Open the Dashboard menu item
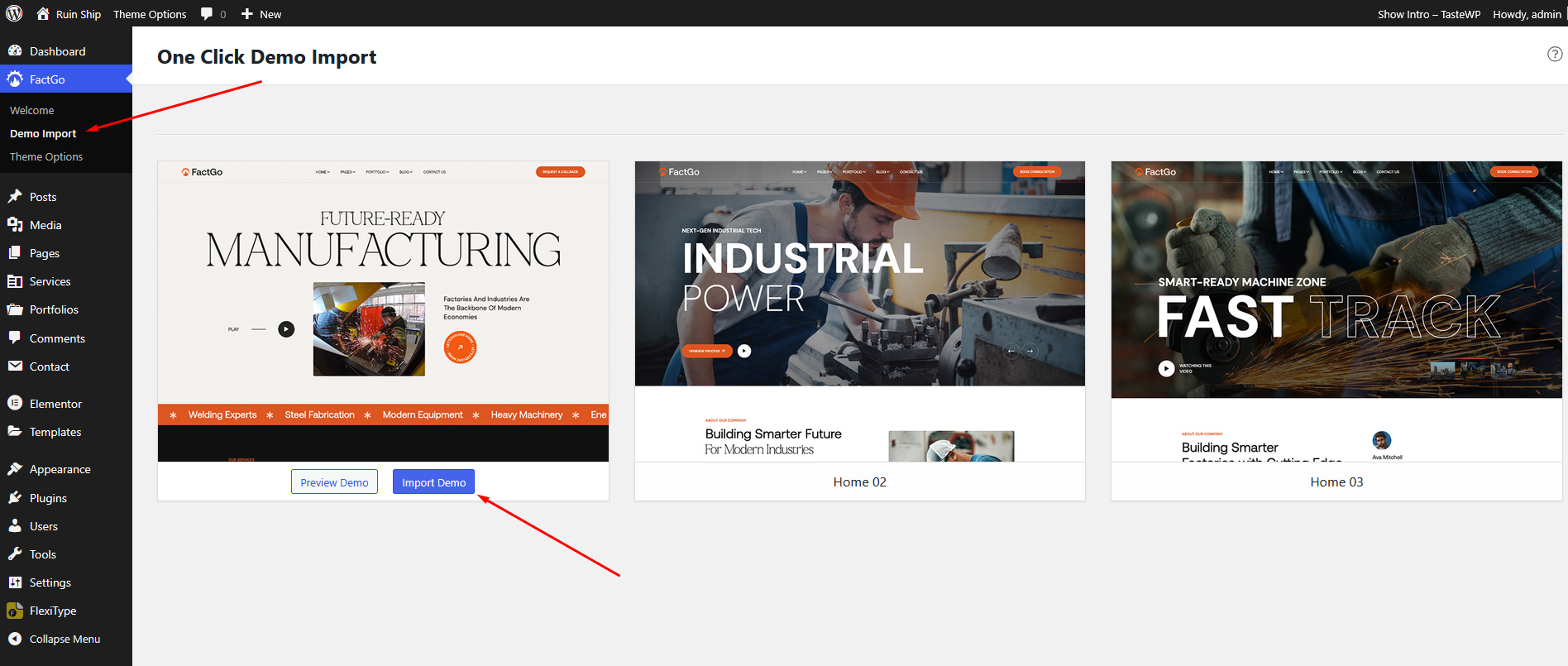The image size is (1568, 666). tap(66, 51)
